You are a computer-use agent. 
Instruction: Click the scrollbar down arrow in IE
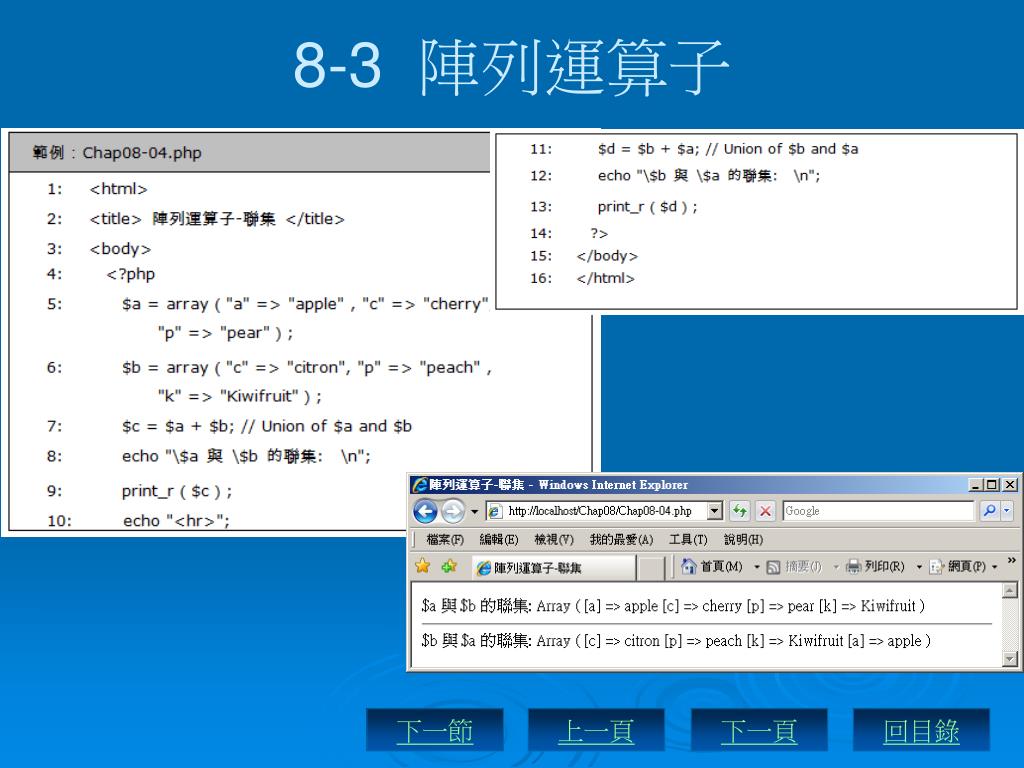coord(1010,659)
